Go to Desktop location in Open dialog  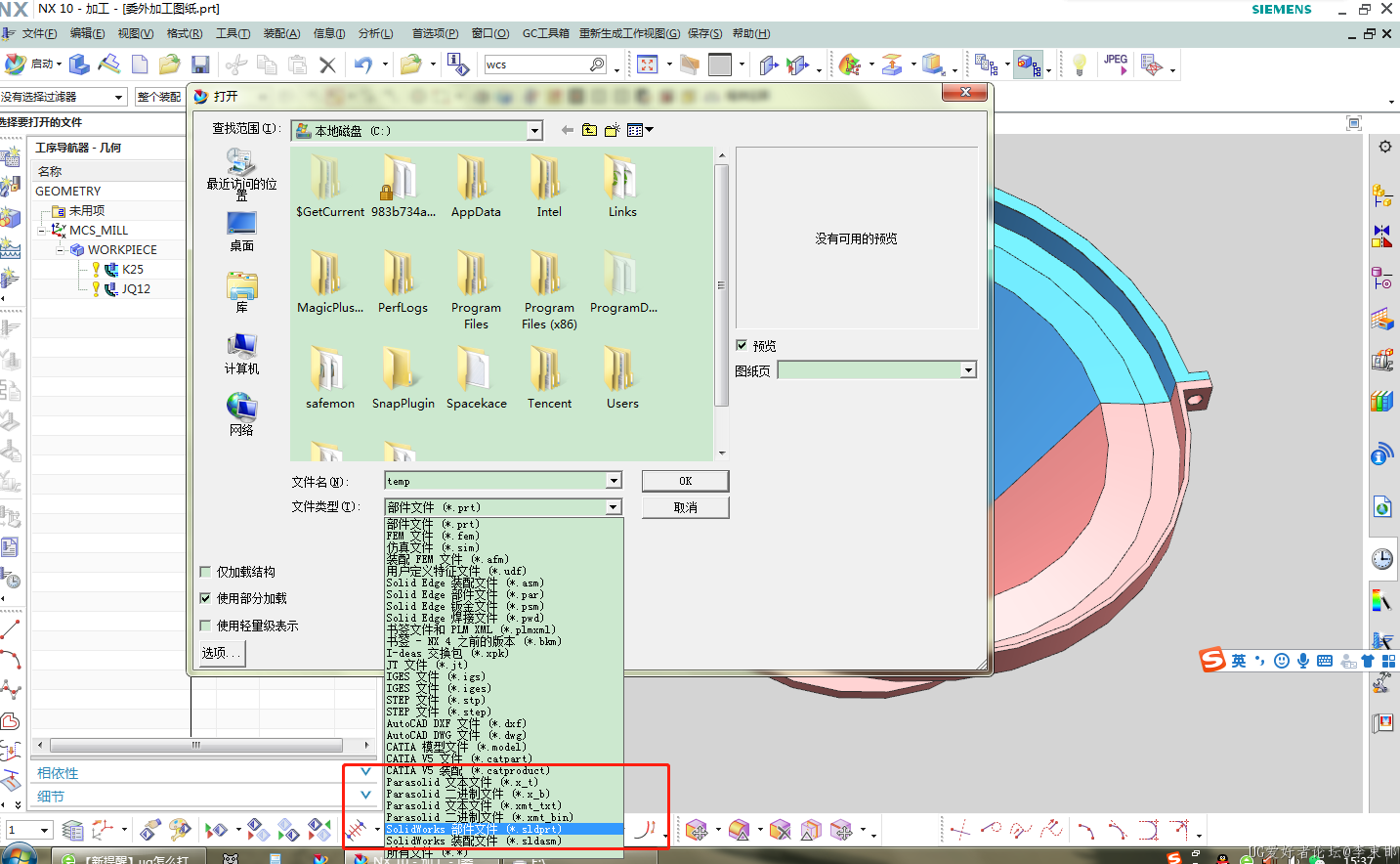pos(241,232)
